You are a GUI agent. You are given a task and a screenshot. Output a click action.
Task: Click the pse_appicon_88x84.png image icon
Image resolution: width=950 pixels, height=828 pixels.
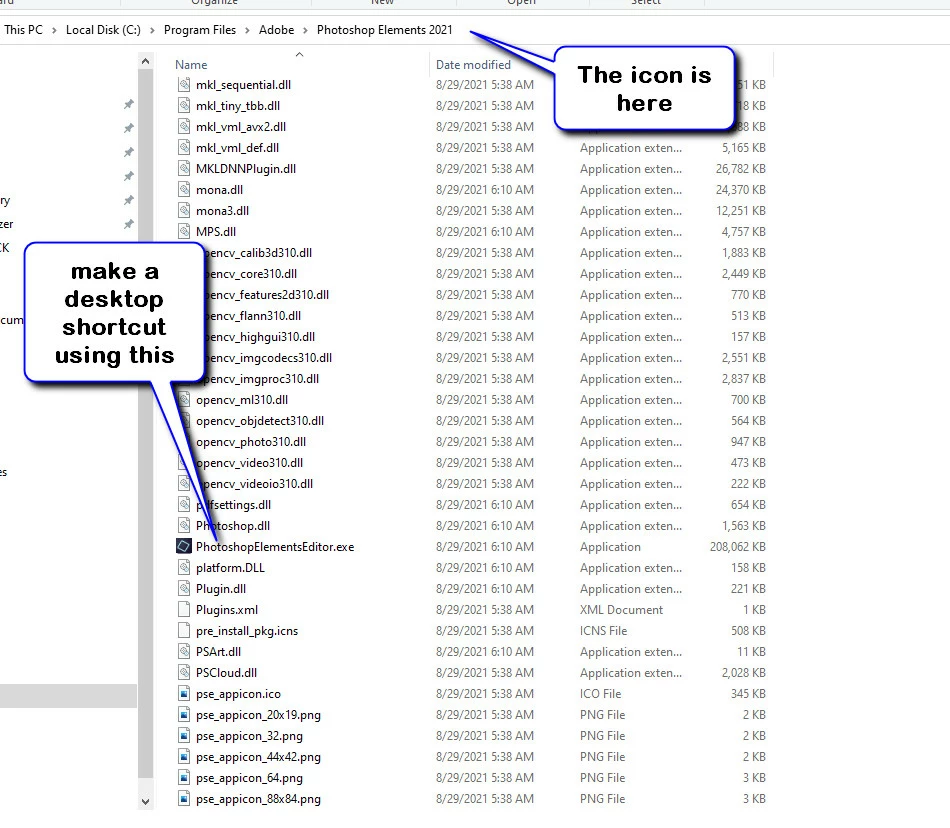(x=184, y=799)
